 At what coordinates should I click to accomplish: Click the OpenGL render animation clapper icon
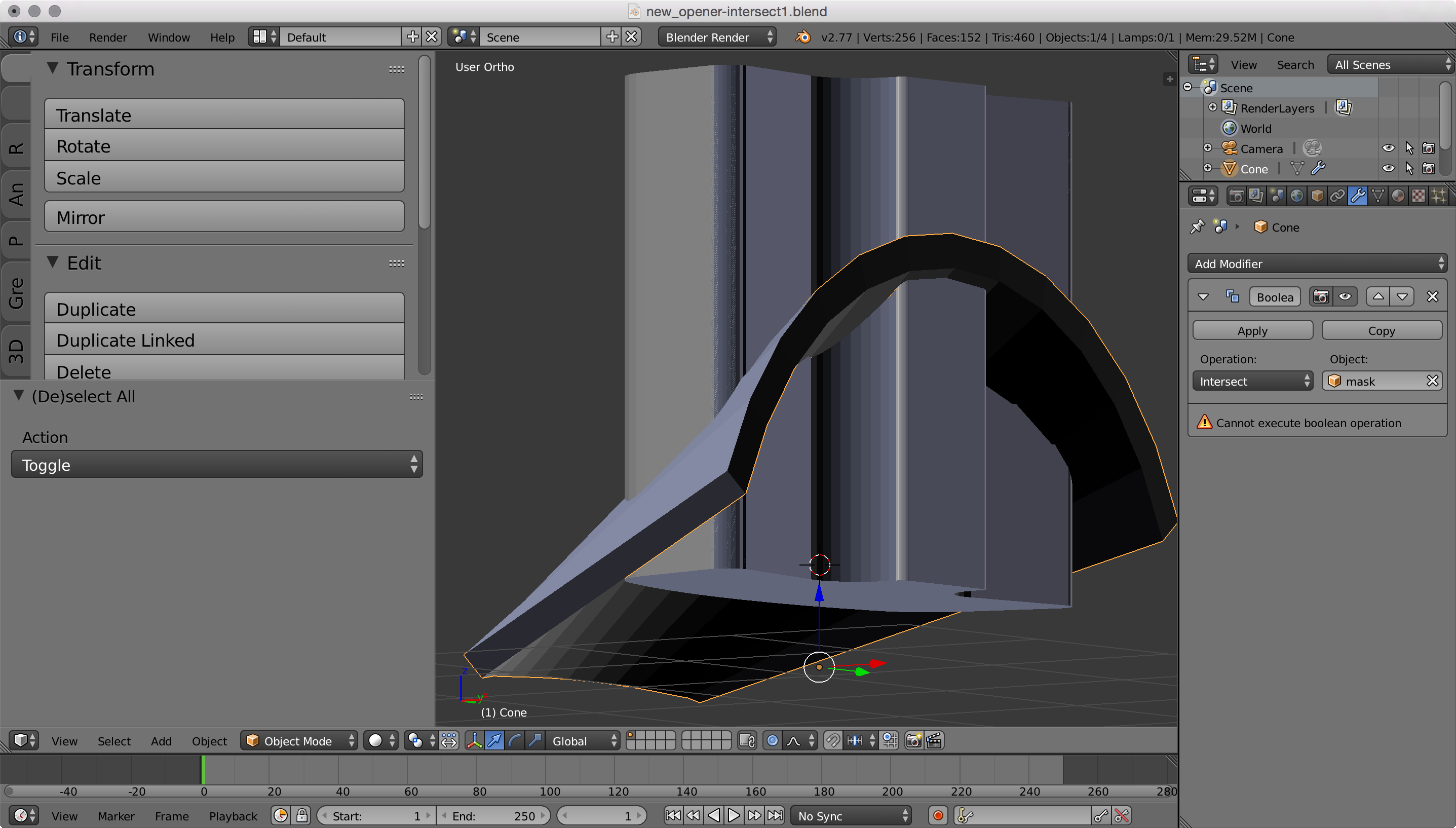(x=935, y=740)
